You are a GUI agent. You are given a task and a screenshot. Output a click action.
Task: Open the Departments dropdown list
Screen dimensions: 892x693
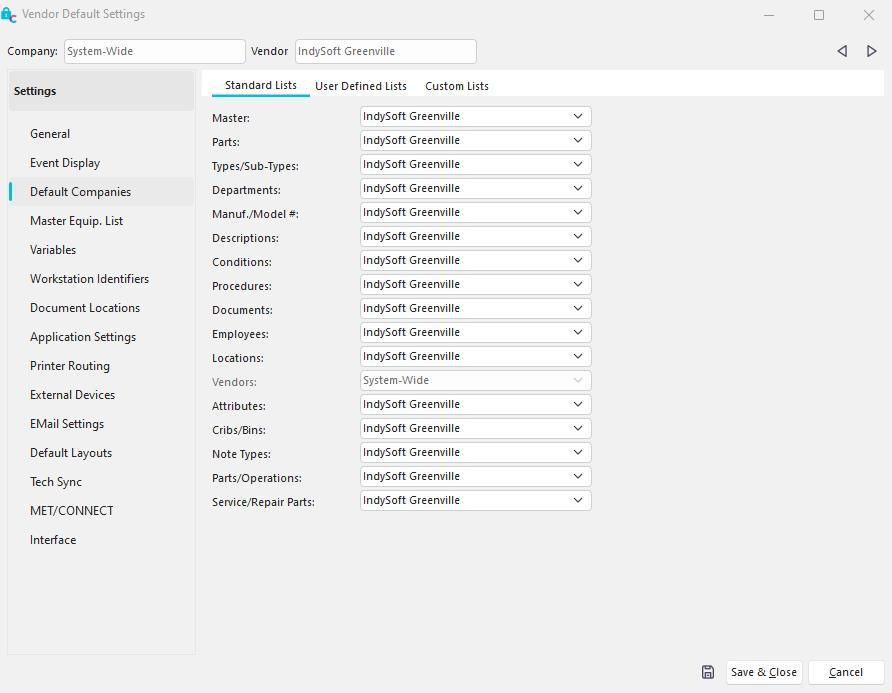click(577, 188)
